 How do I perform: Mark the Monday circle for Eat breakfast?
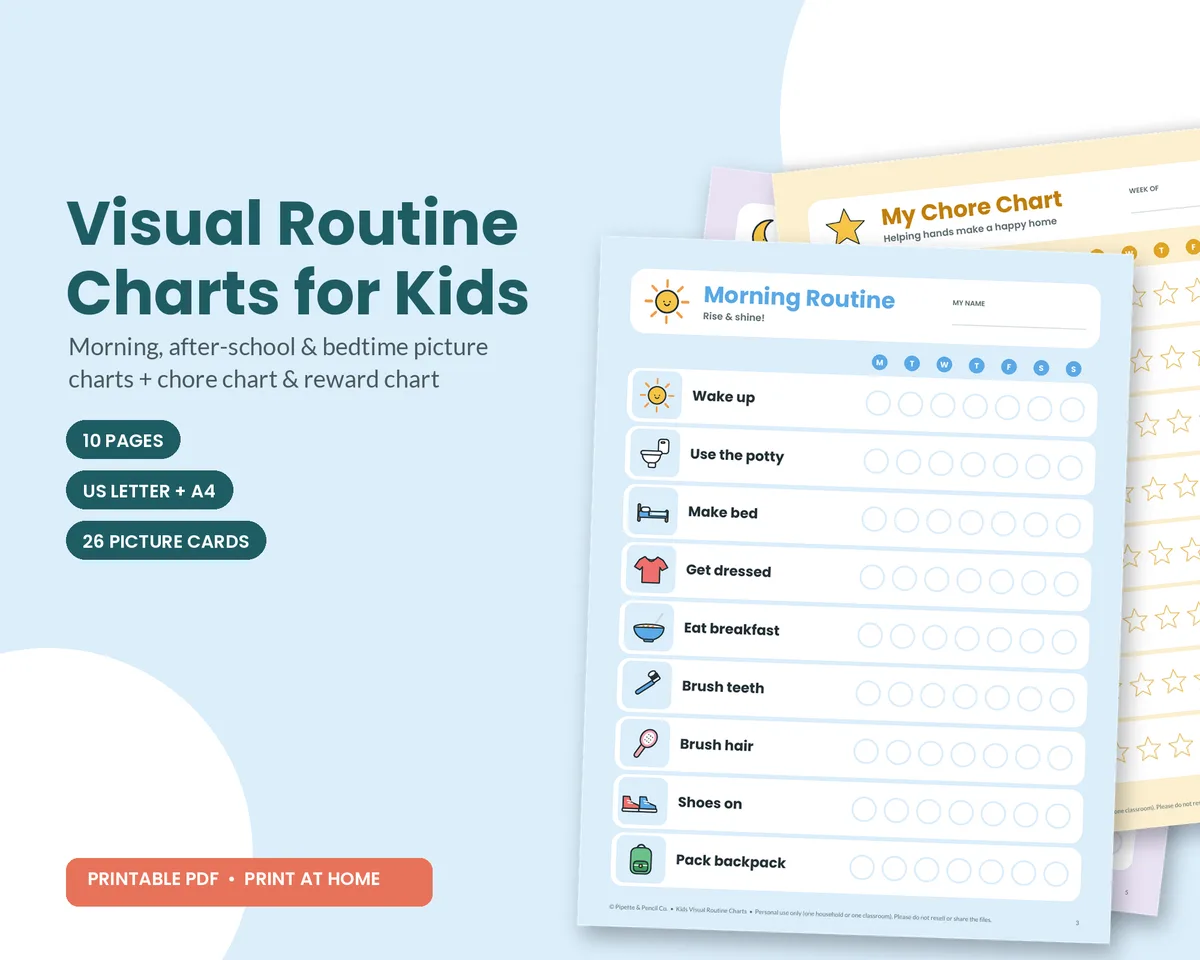(869, 635)
